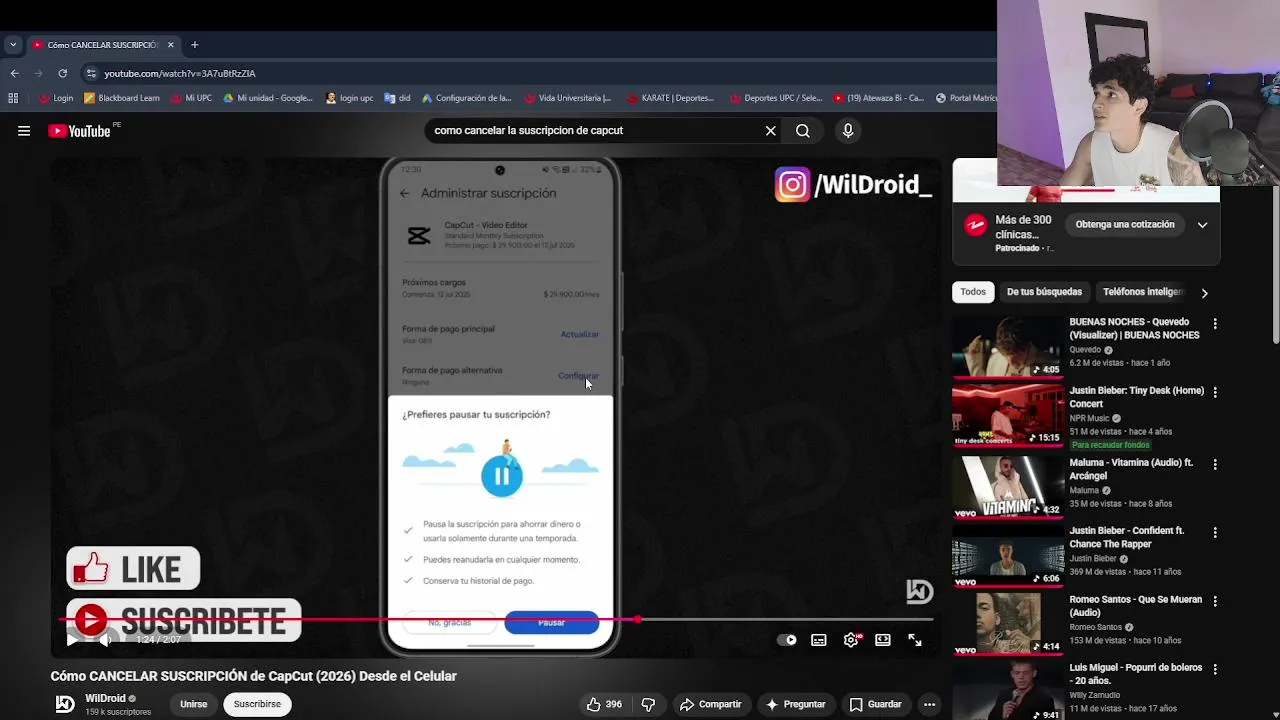Click the Preguntar button
Viewport: 1280px width, 720px height.
[795, 704]
